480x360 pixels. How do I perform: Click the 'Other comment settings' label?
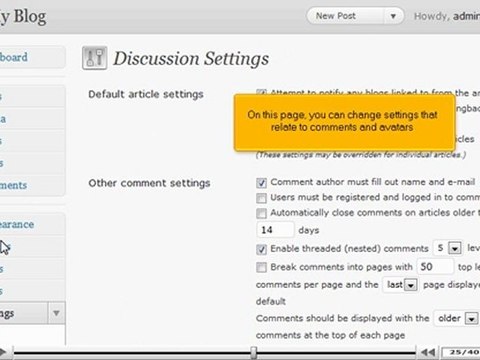149,183
